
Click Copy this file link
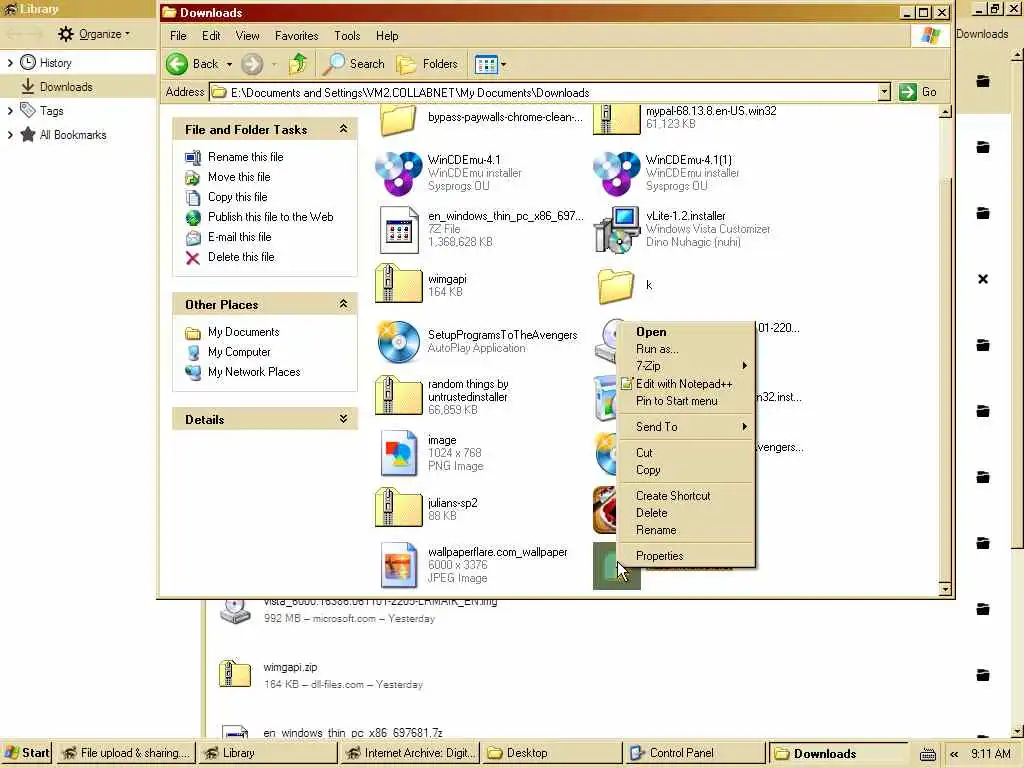[x=238, y=197]
